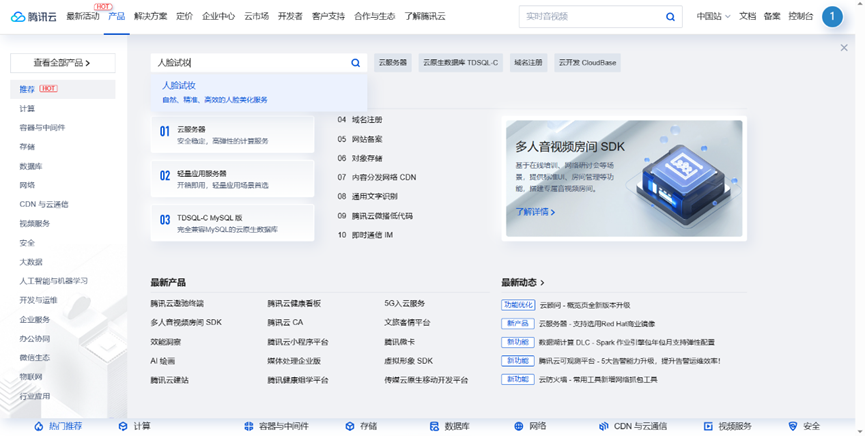
Task: Click the 域名注册 quick tag
Action: 528,63
